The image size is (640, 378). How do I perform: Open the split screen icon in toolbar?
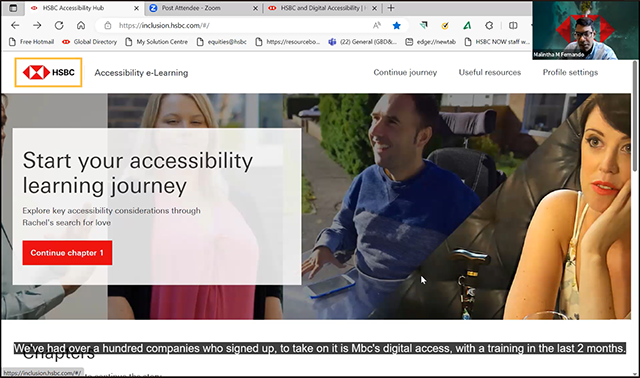point(513,25)
